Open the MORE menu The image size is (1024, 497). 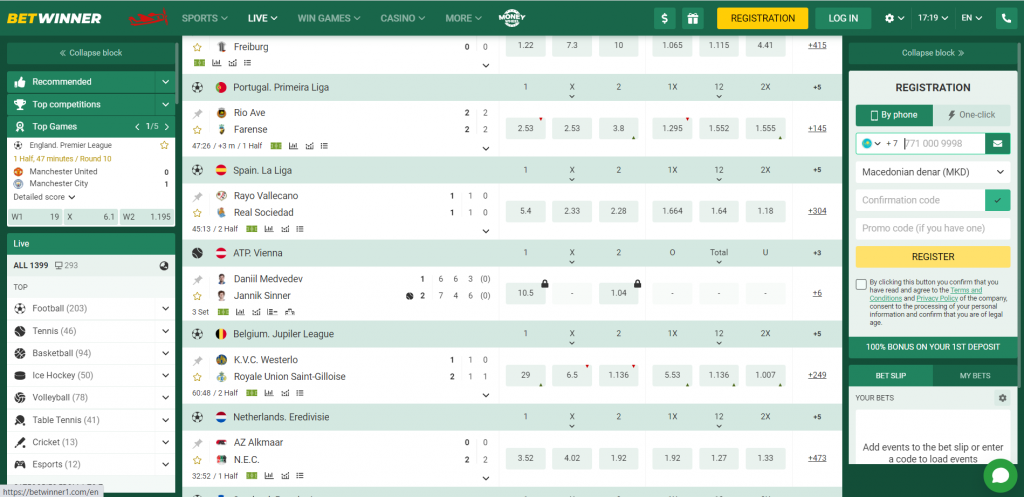(464, 18)
